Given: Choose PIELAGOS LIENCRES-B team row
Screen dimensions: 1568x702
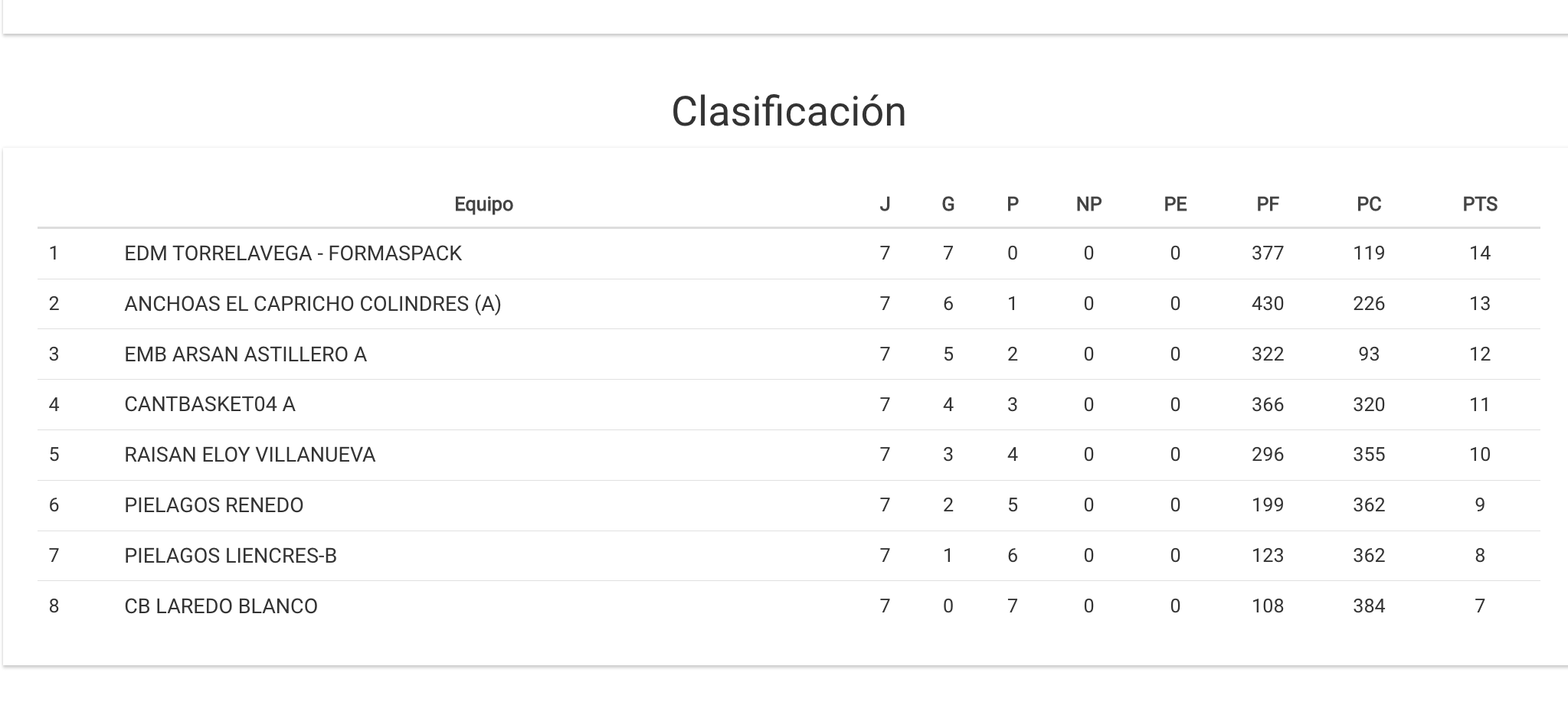Looking at the screenshot, I should pyautogui.click(x=230, y=556).
